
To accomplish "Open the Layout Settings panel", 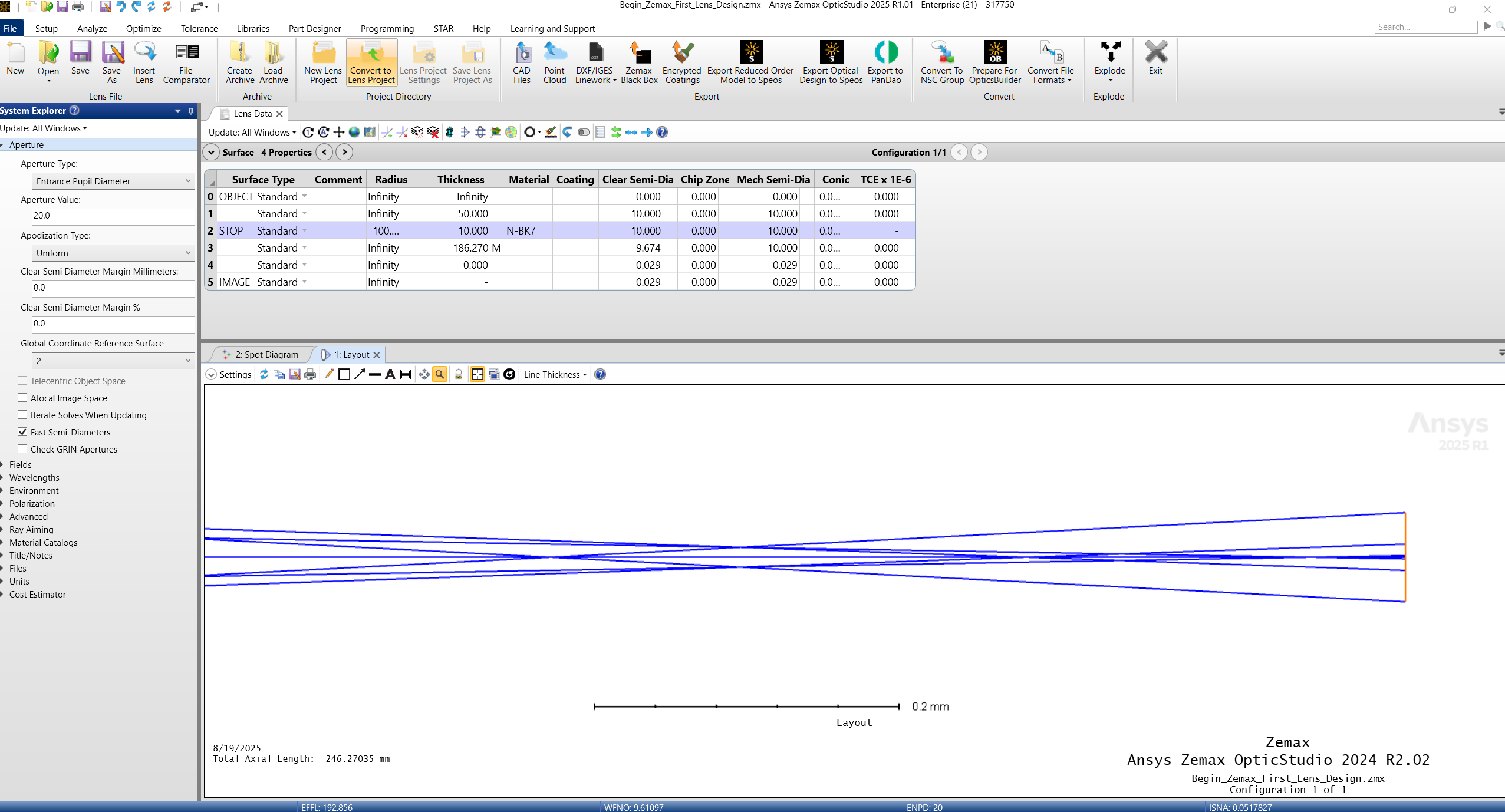I will pos(229,374).
